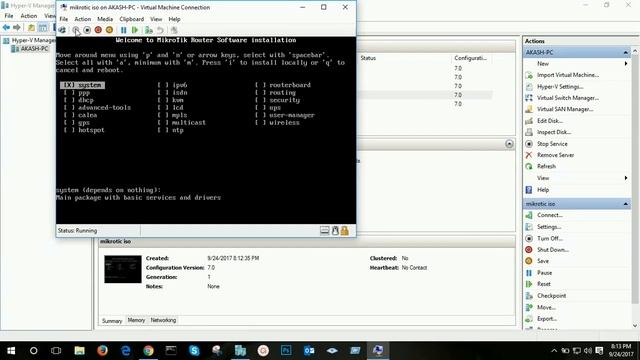Click the Back arrow in Hyper-V Manager toolbar

coord(6,27)
